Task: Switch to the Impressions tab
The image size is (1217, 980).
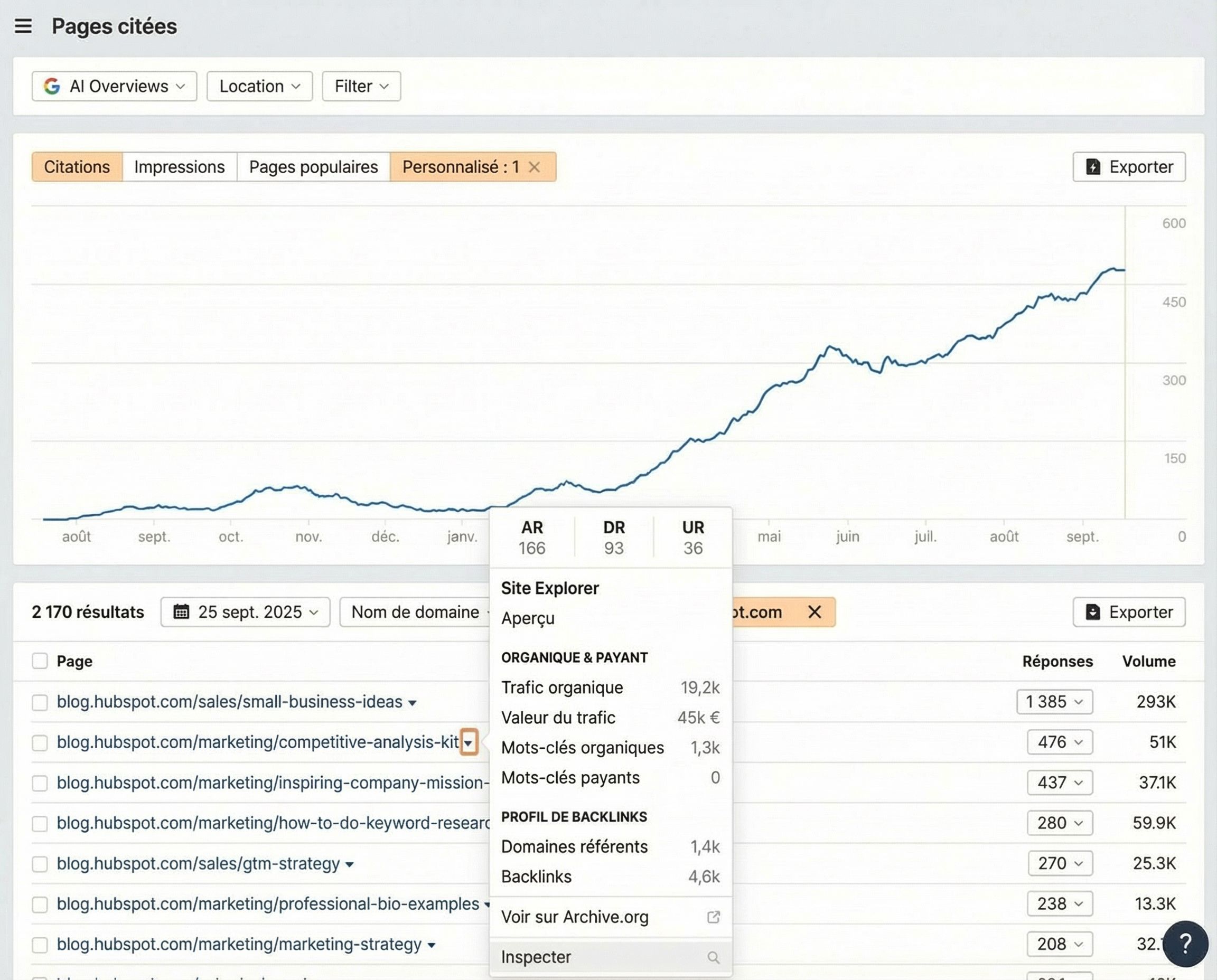Action: pyautogui.click(x=179, y=166)
